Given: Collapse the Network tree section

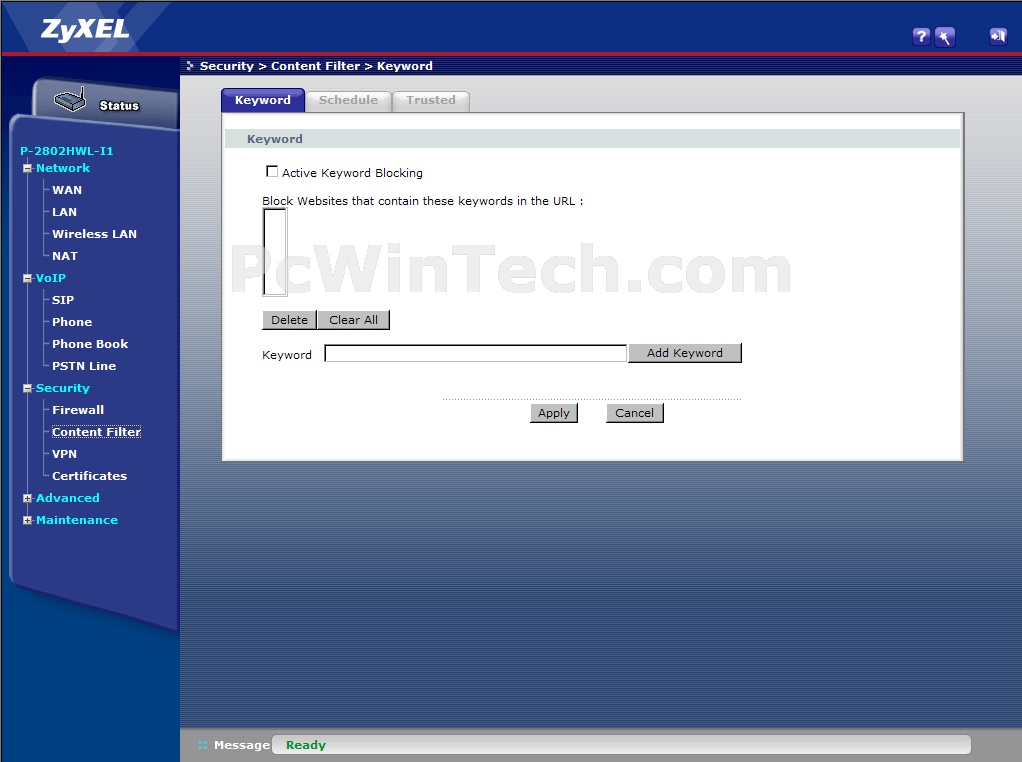Looking at the screenshot, I should [27, 168].
